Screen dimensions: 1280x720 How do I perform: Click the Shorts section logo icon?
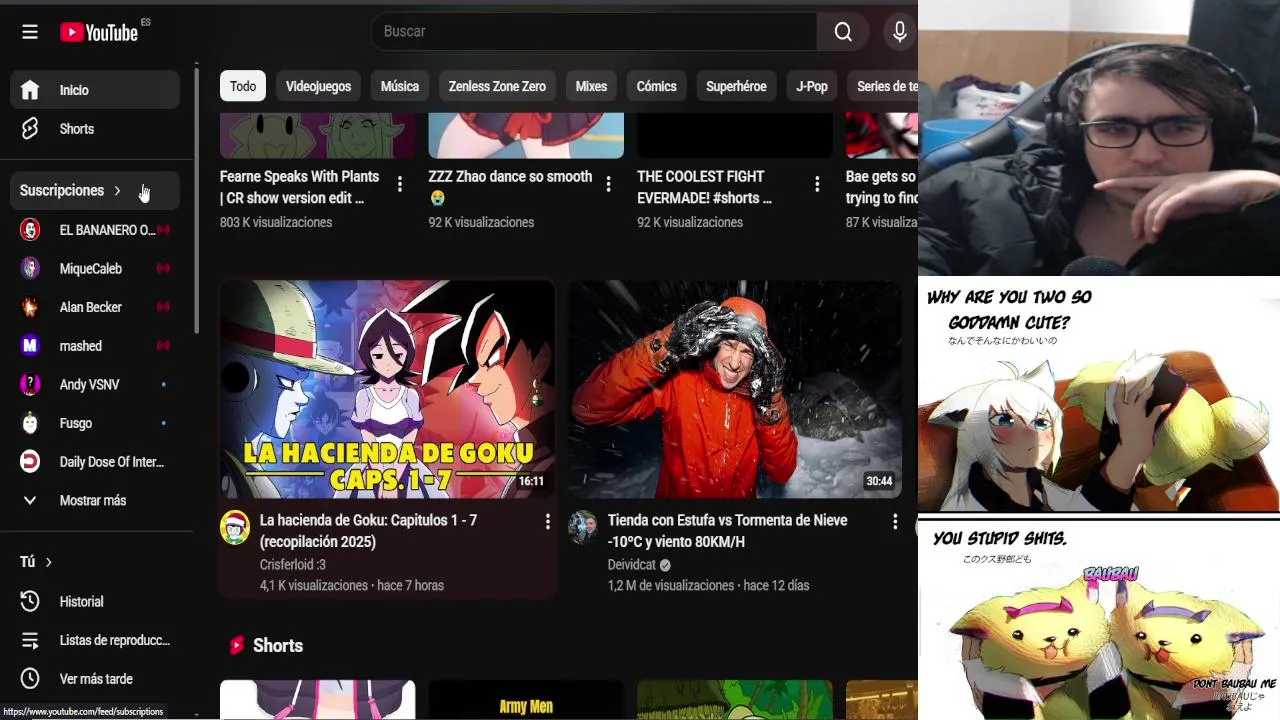tap(236, 646)
